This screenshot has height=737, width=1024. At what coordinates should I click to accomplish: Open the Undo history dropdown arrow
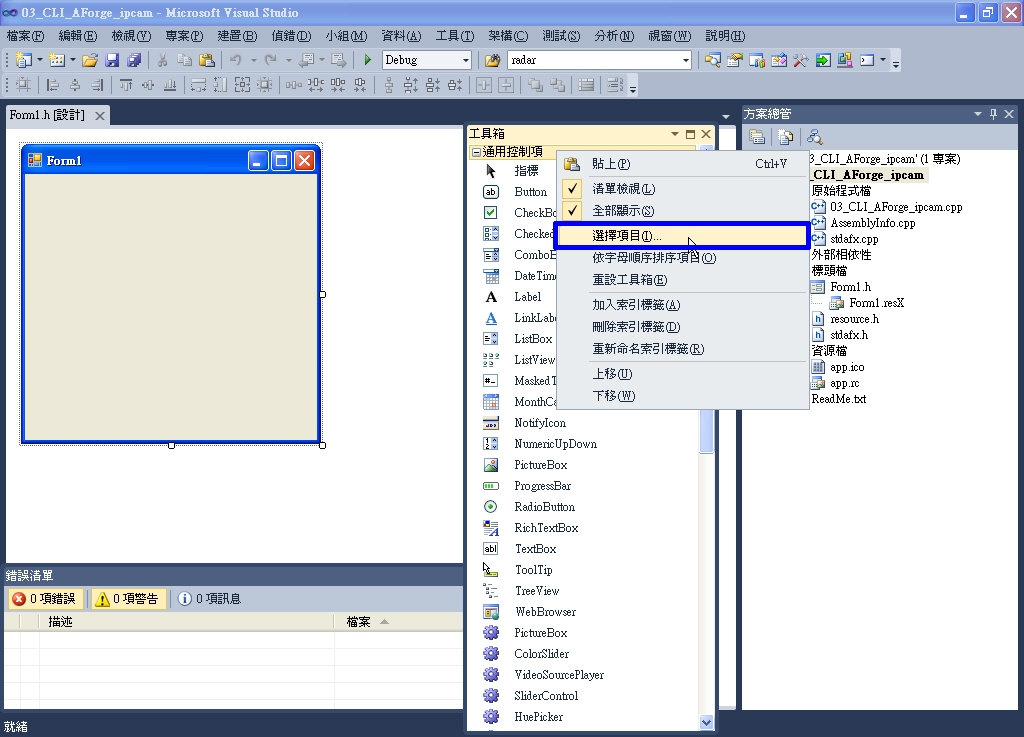click(x=256, y=59)
